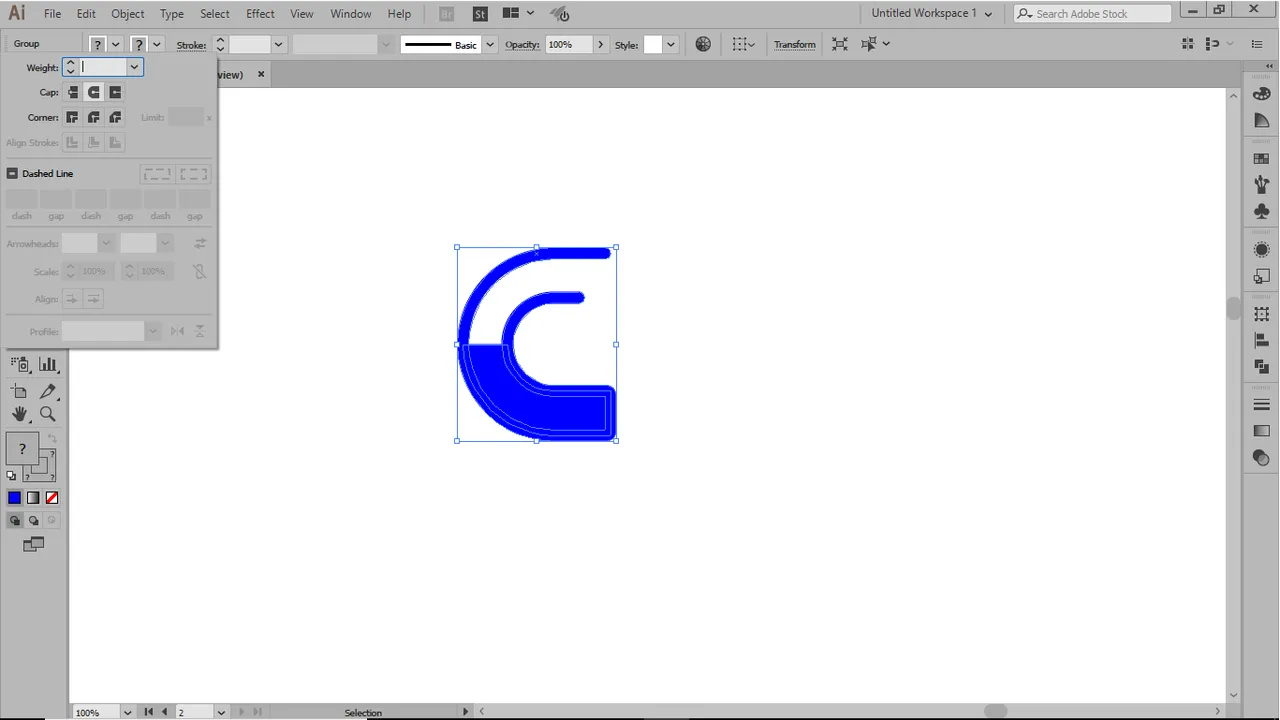Image resolution: width=1280 pixels, height=720 pixels.
Task: Select the Column Graph tool
Action: pyautogui.click(x=48, y=365)
